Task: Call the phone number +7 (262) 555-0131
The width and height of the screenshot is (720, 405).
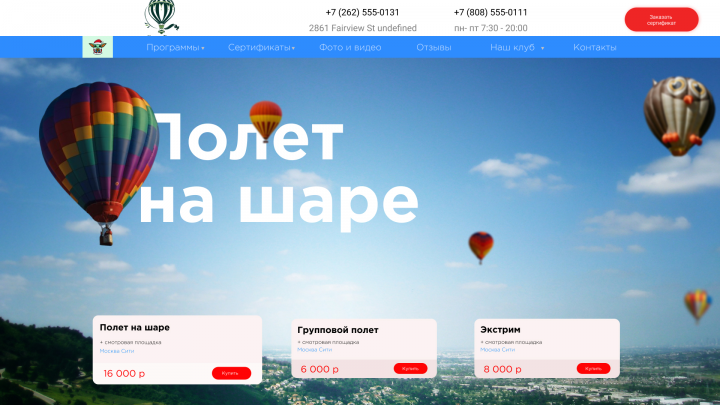Action: pos(362,12)
